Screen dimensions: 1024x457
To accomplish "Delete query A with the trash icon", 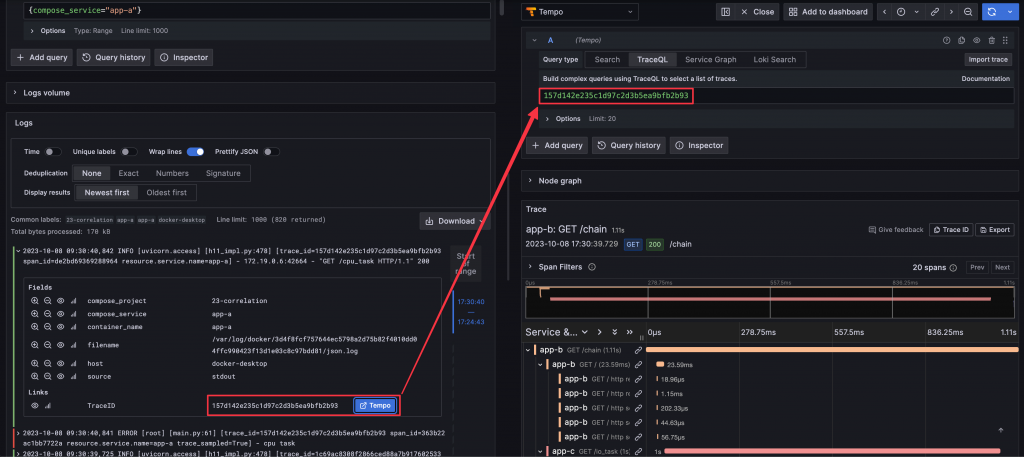I will pos(992,40).
